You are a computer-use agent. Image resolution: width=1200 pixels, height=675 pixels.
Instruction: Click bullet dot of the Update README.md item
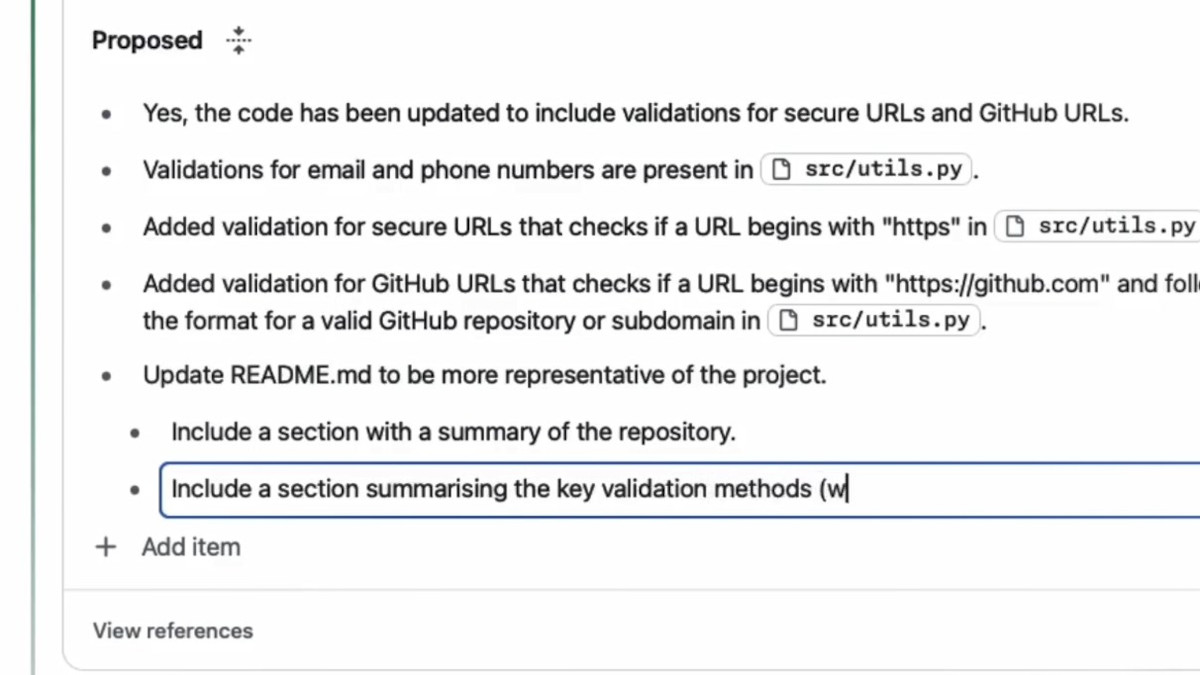pos(106,376)
